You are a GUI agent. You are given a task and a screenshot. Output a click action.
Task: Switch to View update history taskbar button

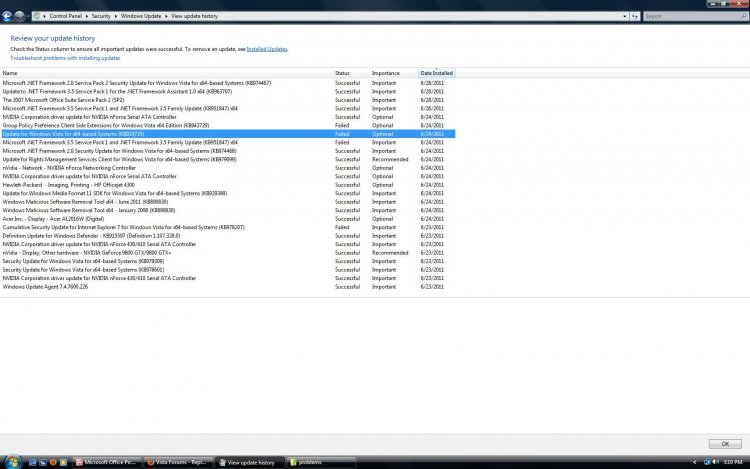pyautogui.click(x=249, y=462)
